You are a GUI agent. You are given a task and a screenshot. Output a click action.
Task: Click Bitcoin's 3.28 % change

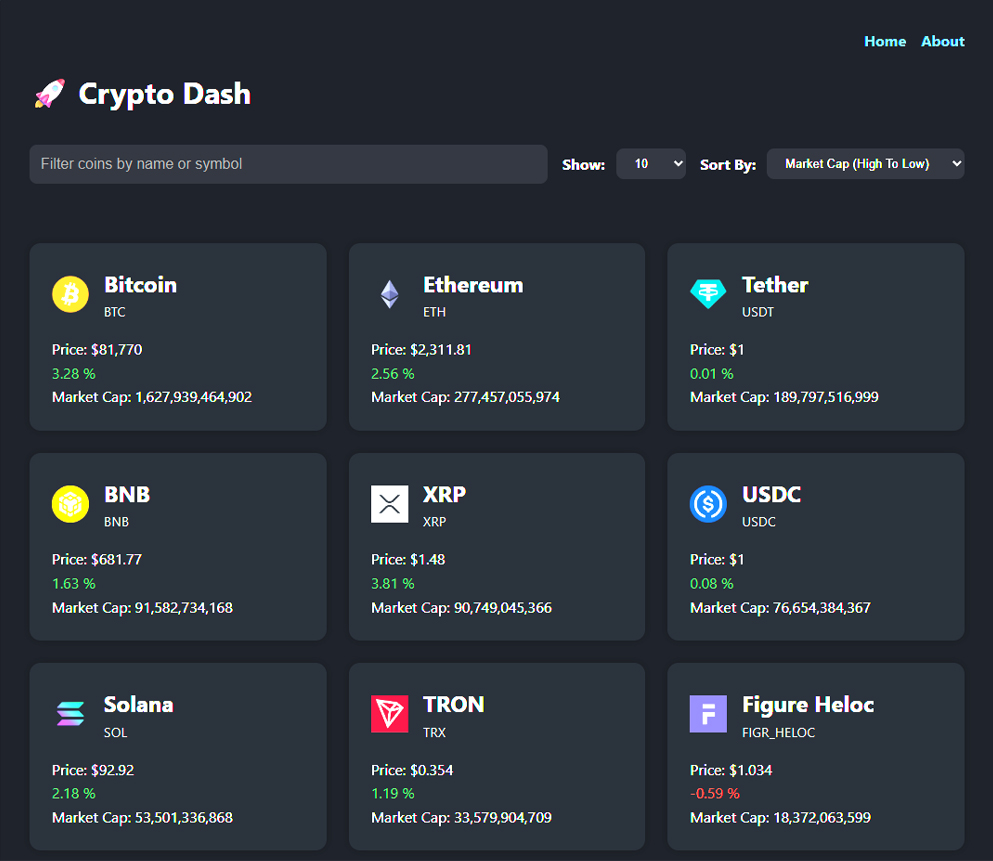(73, 374)
